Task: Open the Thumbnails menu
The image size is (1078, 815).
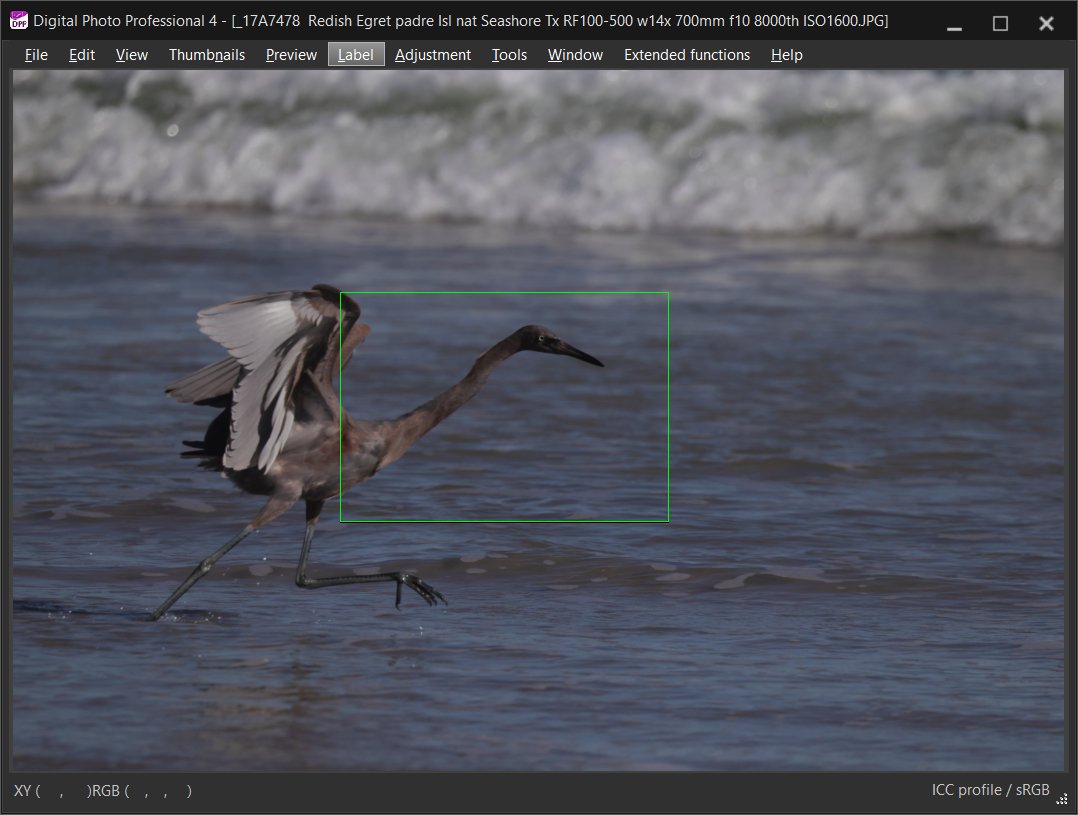Action: coord(206,55)
